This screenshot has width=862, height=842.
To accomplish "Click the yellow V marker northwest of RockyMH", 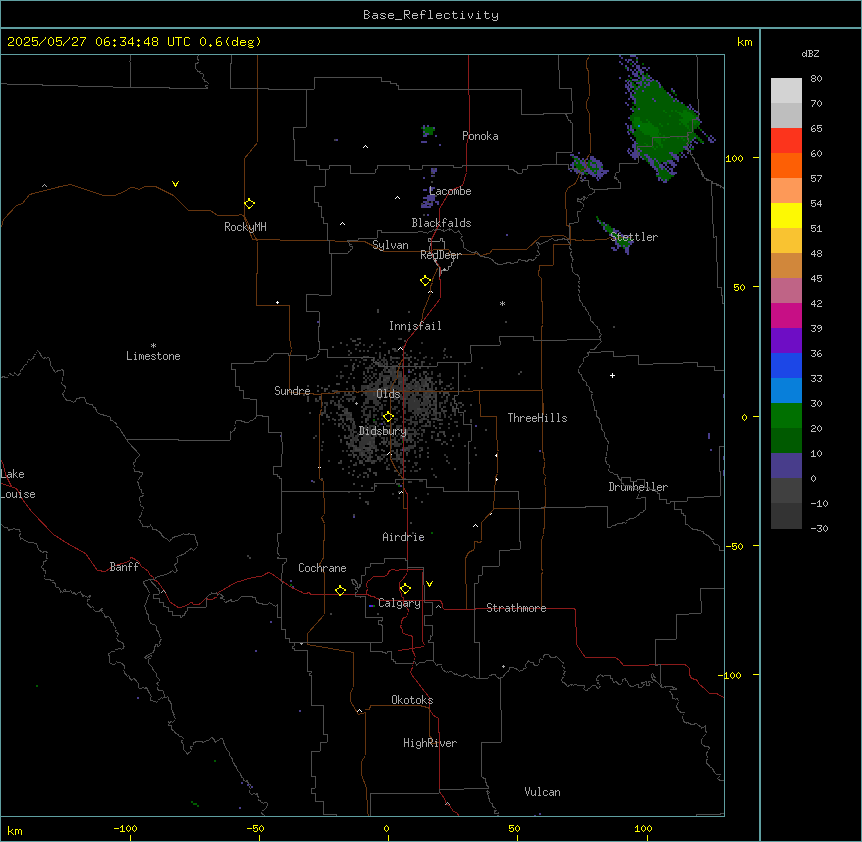I will coord(175,184).
